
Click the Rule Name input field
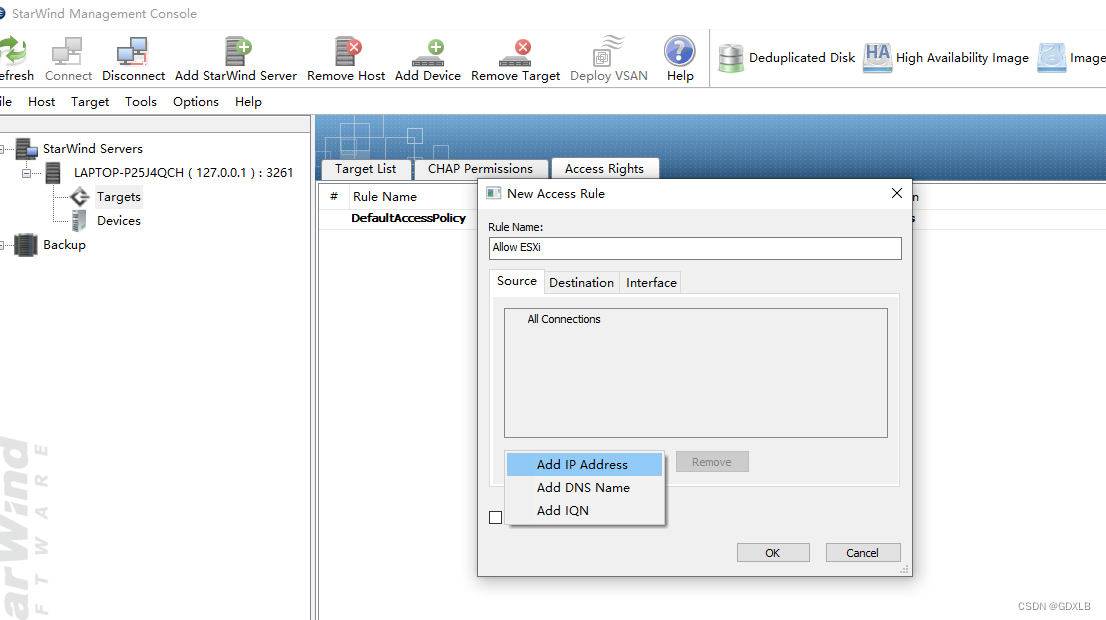[695, 248]
